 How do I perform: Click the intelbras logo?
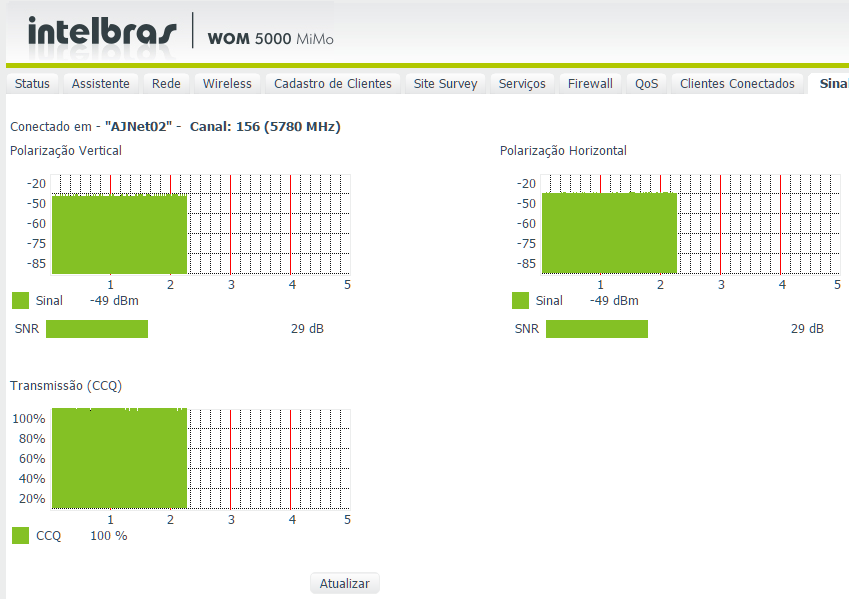tap(102, 31)
